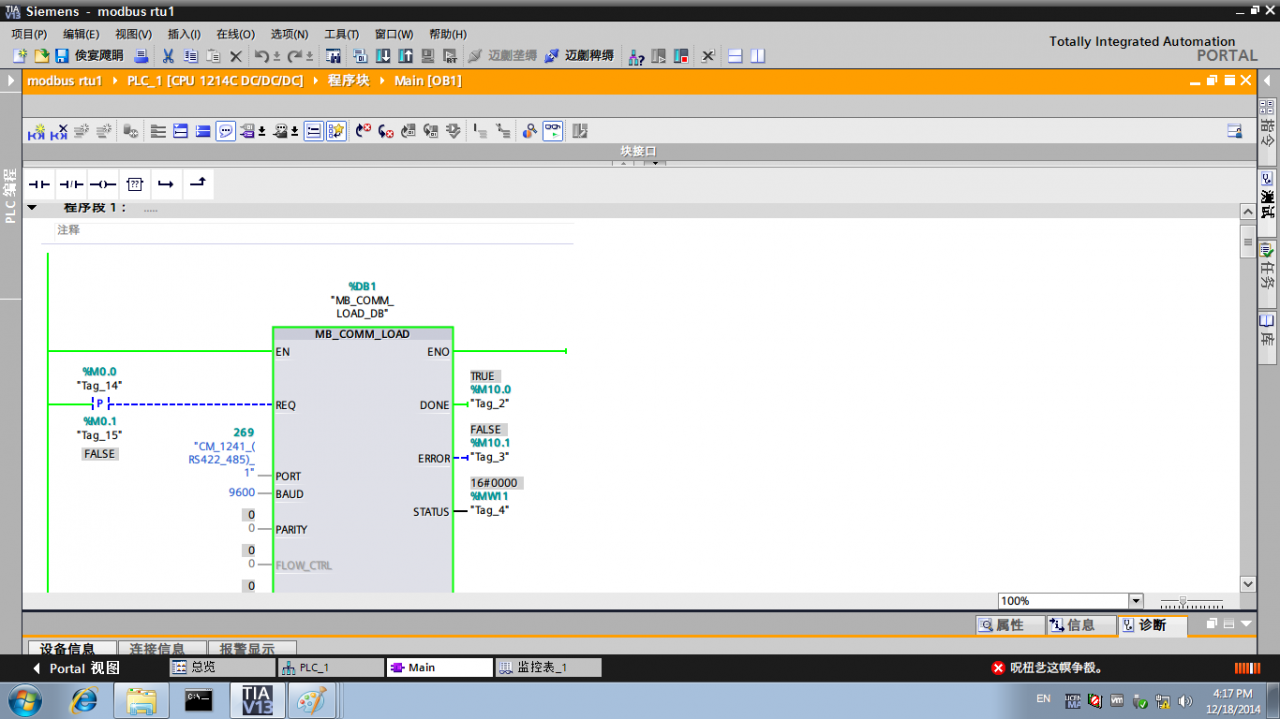Toggle monitoring on/off with glasses icon

[553, 131]
